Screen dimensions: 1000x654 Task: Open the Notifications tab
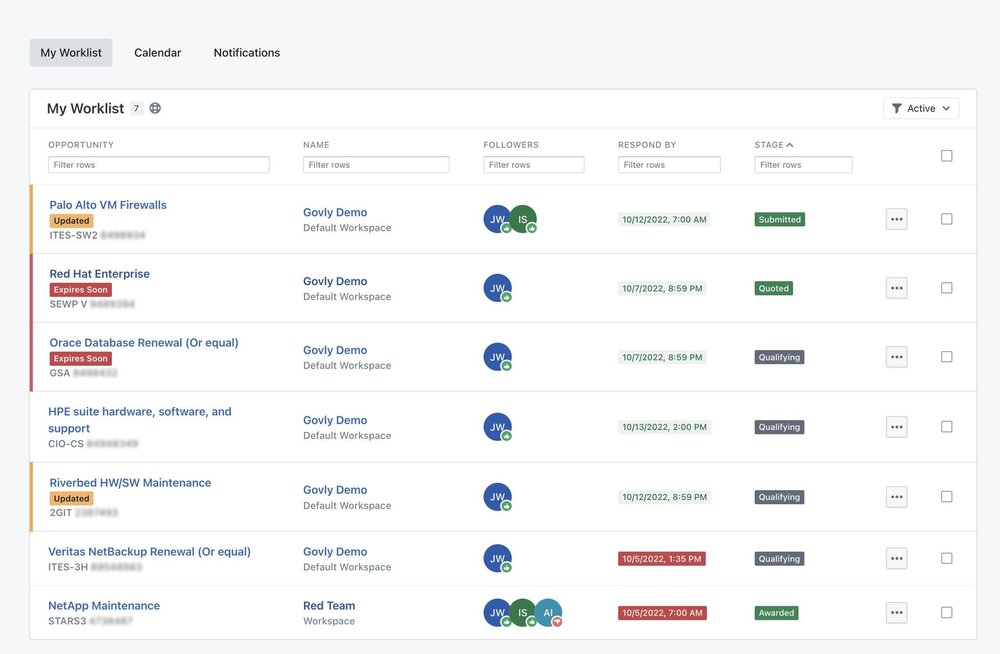tap(247, 52)
